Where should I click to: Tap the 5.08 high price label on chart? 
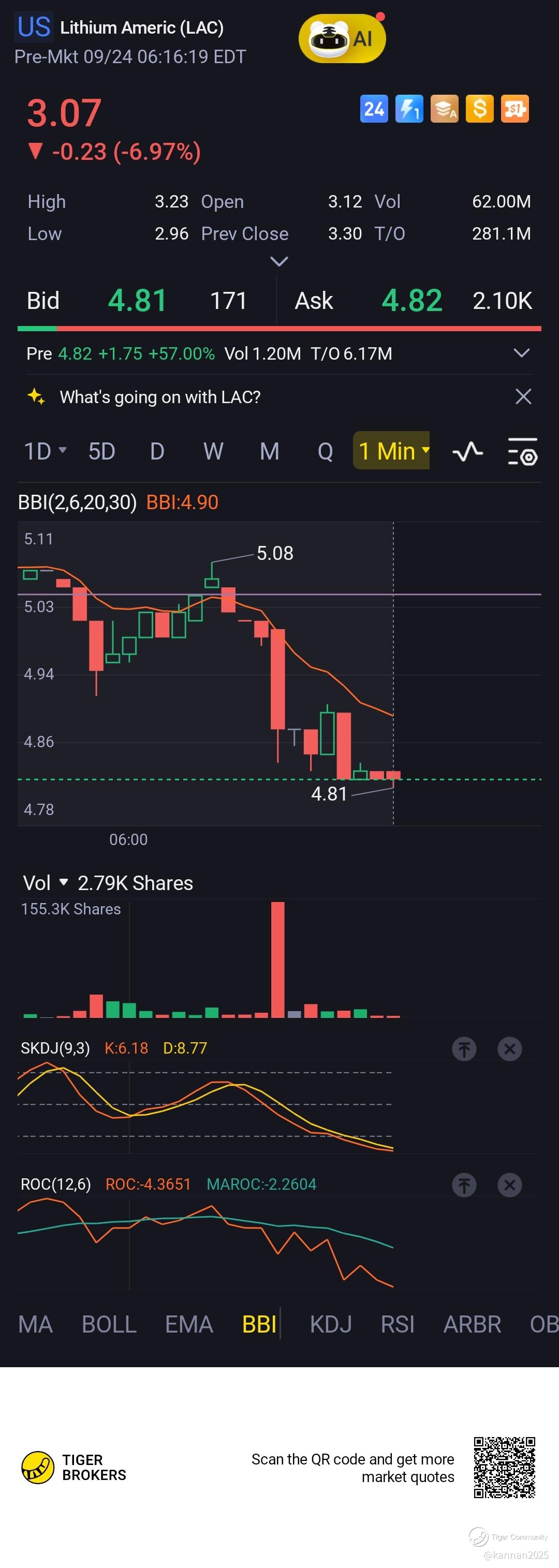point(275,553)
